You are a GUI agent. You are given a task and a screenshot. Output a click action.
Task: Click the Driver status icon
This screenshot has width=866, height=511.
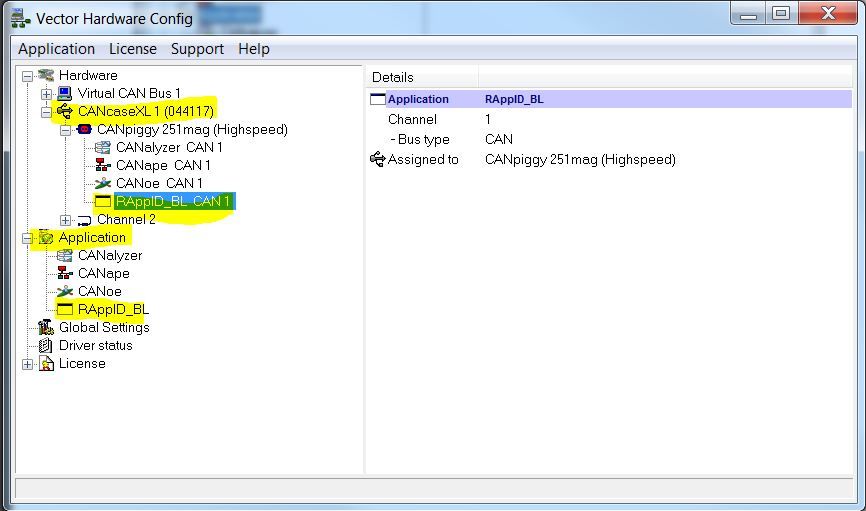pyautogui.click(x=46, y=345)
